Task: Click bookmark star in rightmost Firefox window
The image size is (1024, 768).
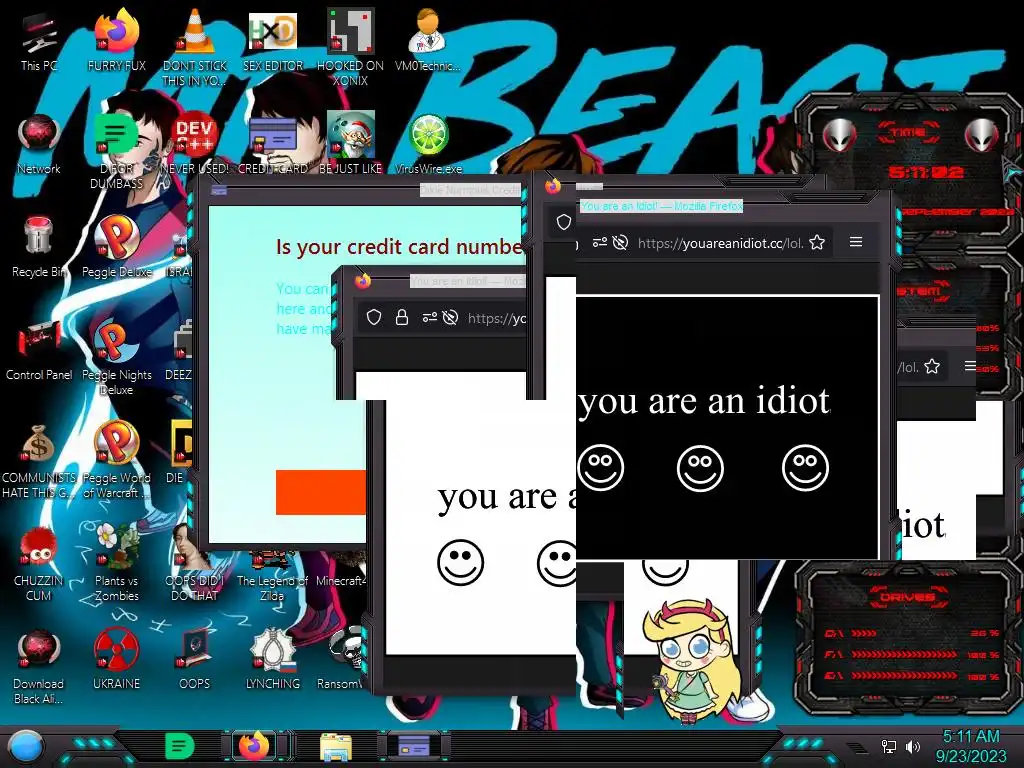Action: 932,366
